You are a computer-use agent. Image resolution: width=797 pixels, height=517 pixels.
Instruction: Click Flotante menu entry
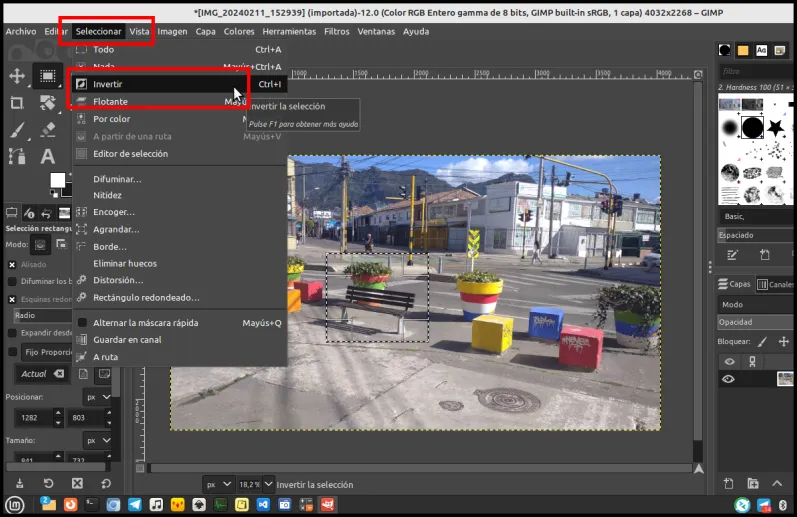179,102
